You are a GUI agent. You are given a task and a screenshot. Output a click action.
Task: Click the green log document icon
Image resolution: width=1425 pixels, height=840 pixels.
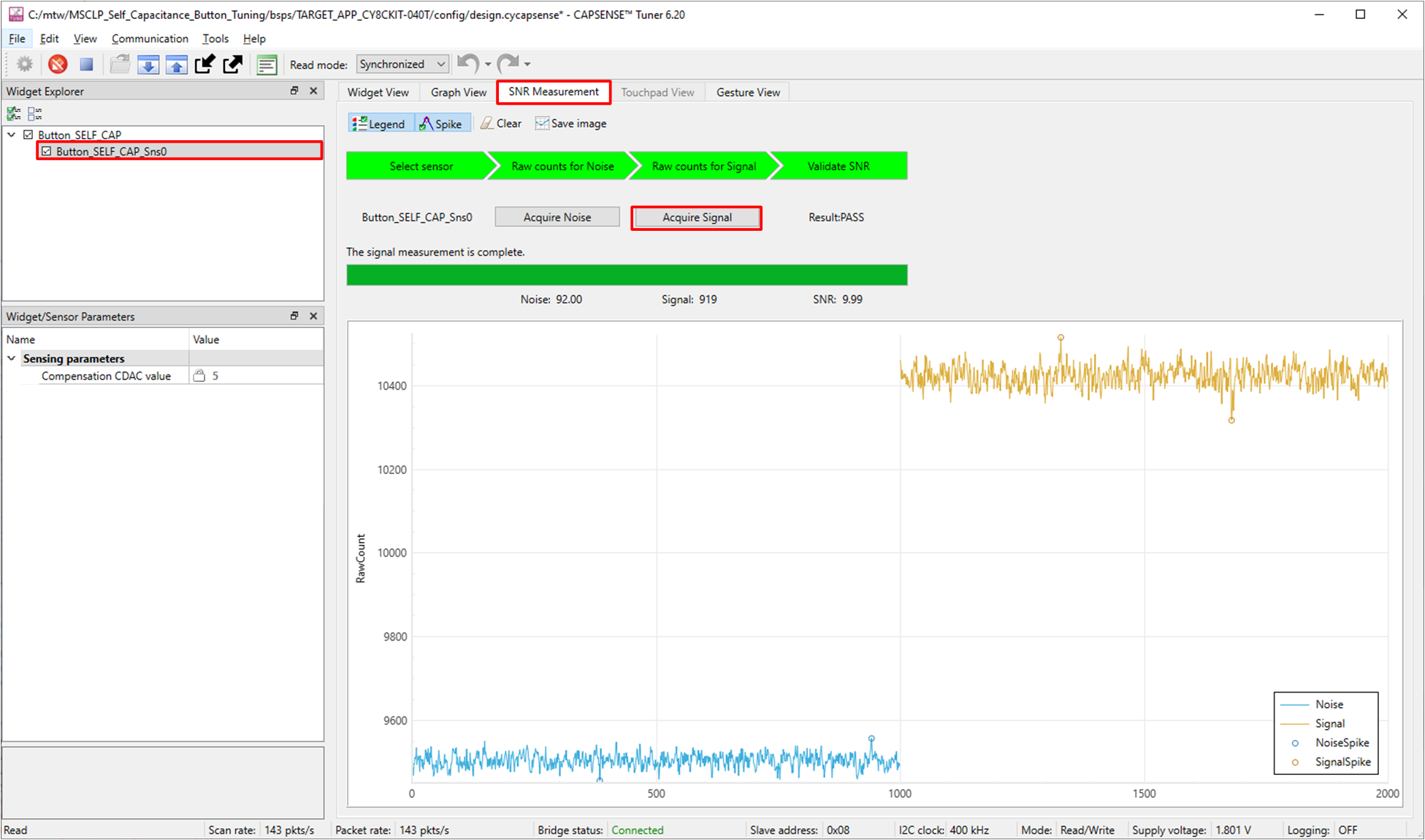pyautogui.click(x=267, y=64)
